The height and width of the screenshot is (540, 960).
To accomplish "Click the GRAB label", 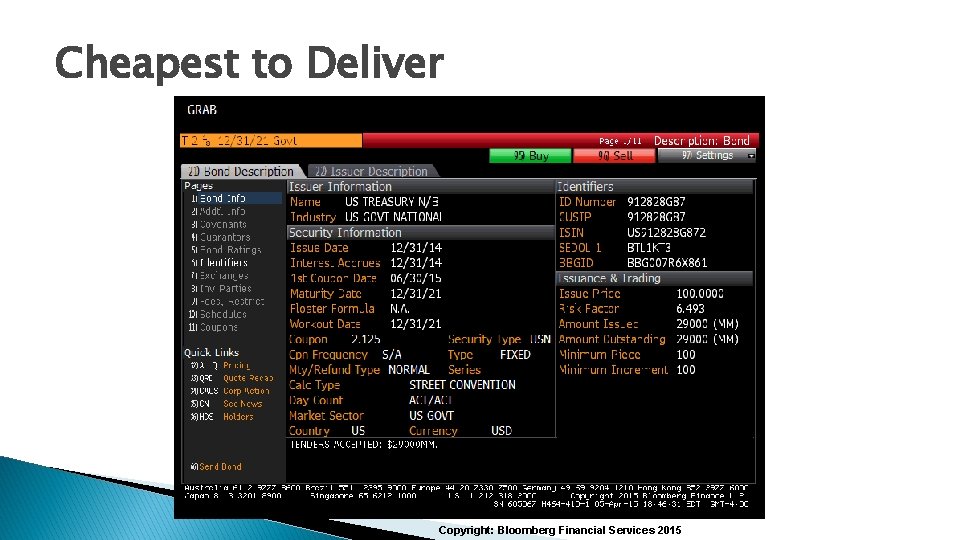I will tap(202, 110).
